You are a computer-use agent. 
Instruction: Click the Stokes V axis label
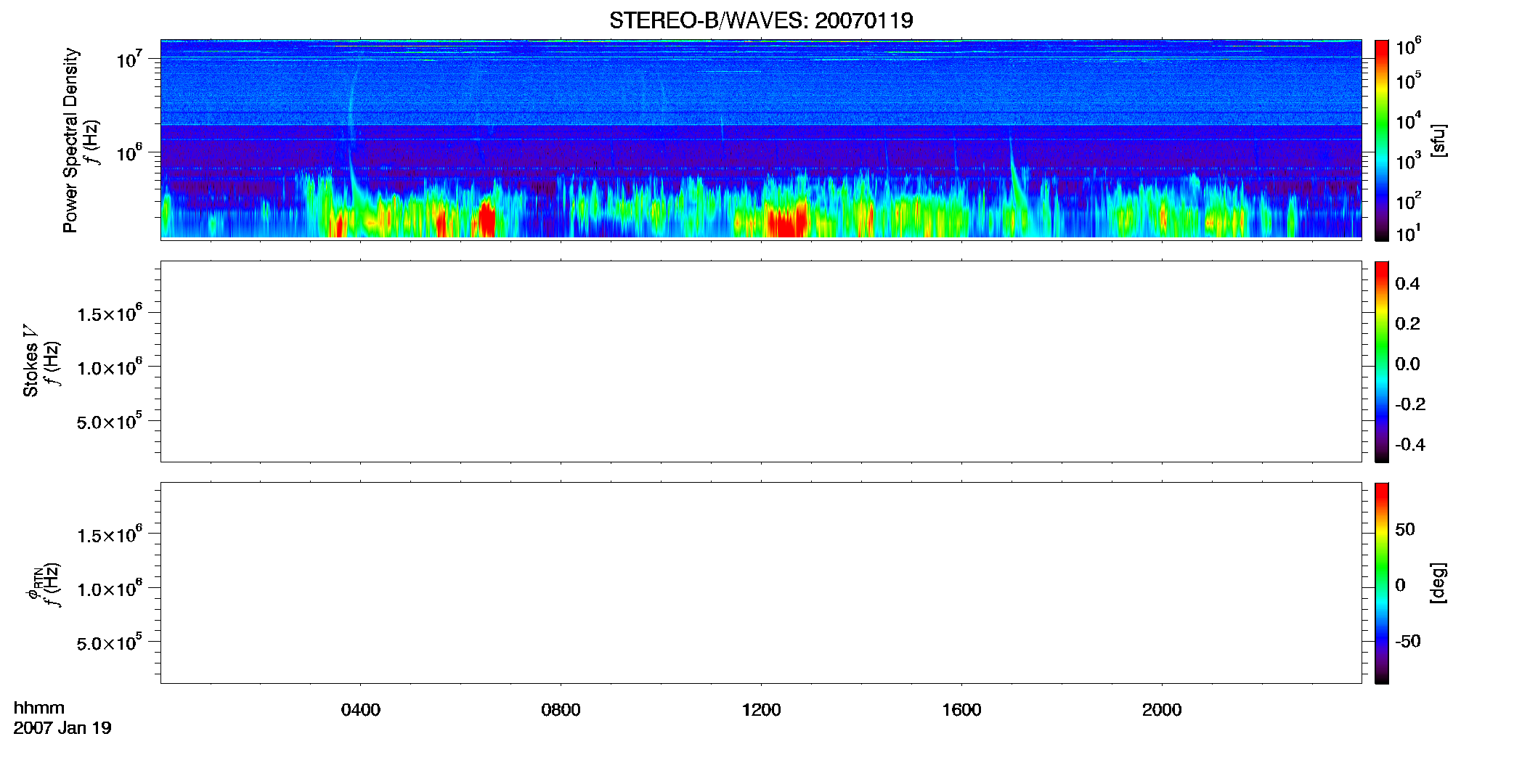point(31,361)
